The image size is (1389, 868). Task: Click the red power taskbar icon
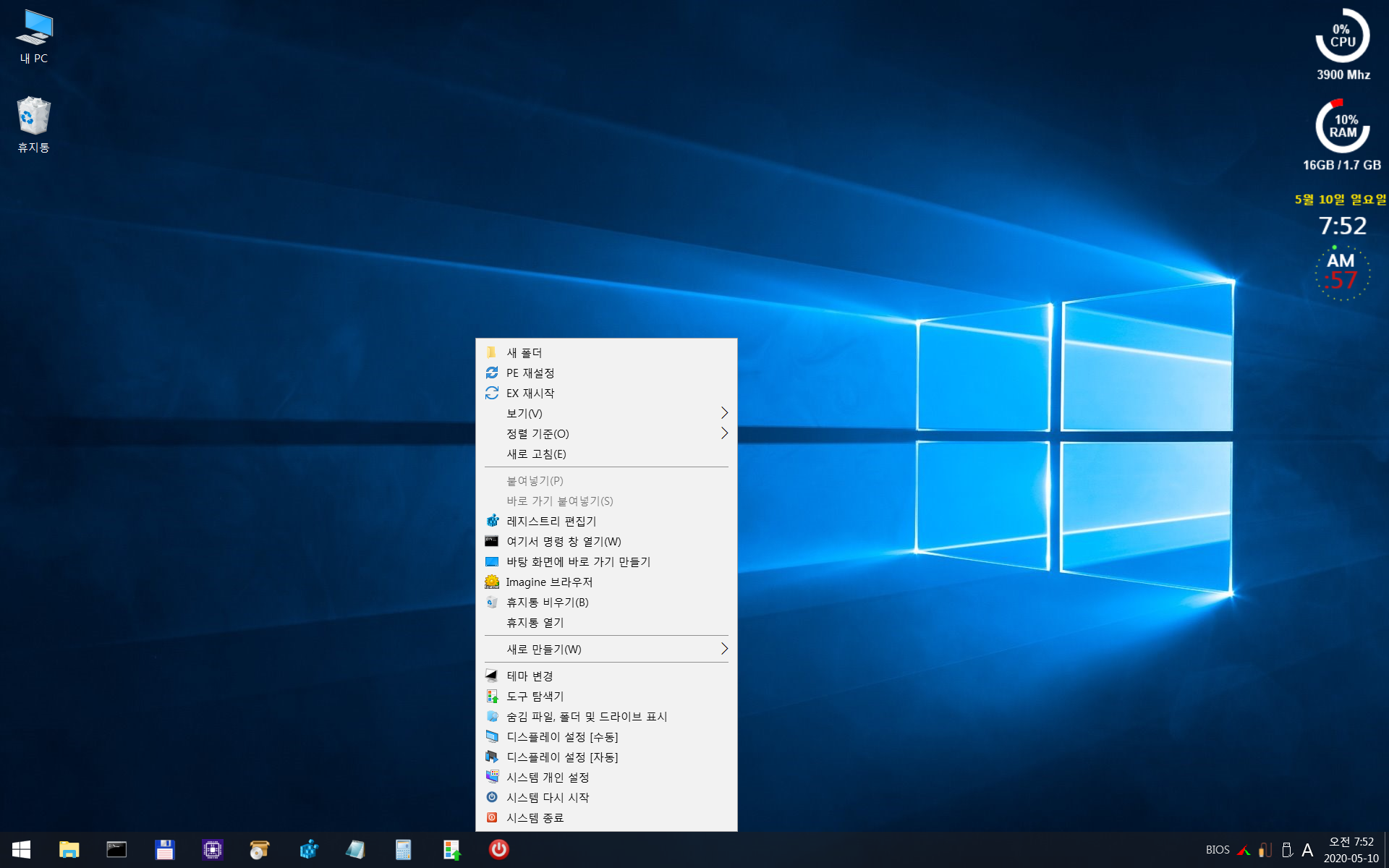[499, 849]
